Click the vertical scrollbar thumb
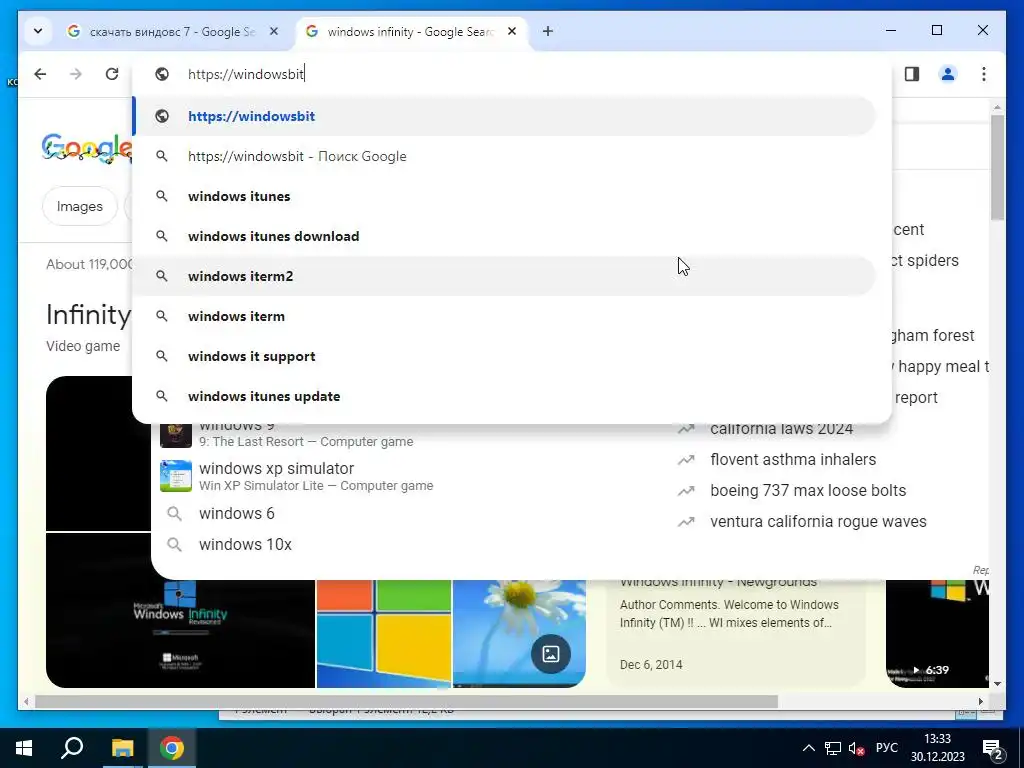 pyautogui.click(x=997, y=167)
